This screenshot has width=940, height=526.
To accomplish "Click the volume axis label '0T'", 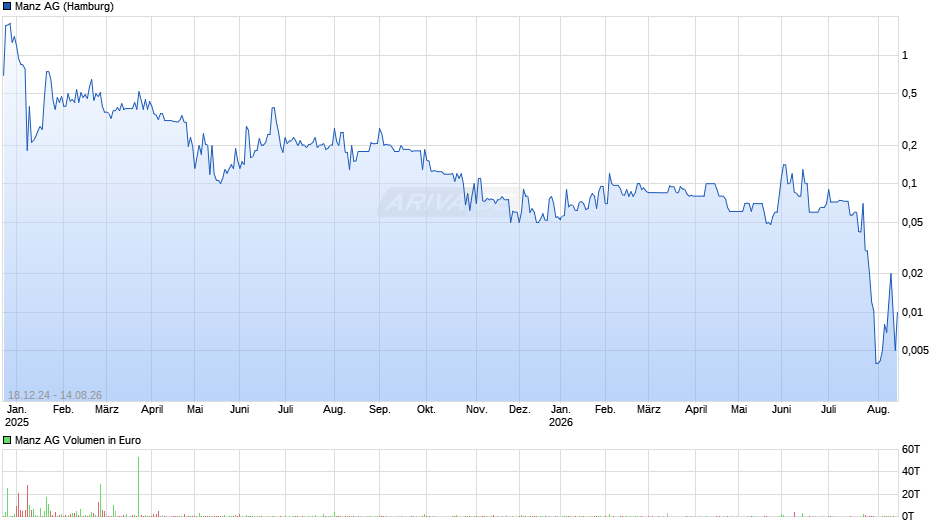I will 908,516.
